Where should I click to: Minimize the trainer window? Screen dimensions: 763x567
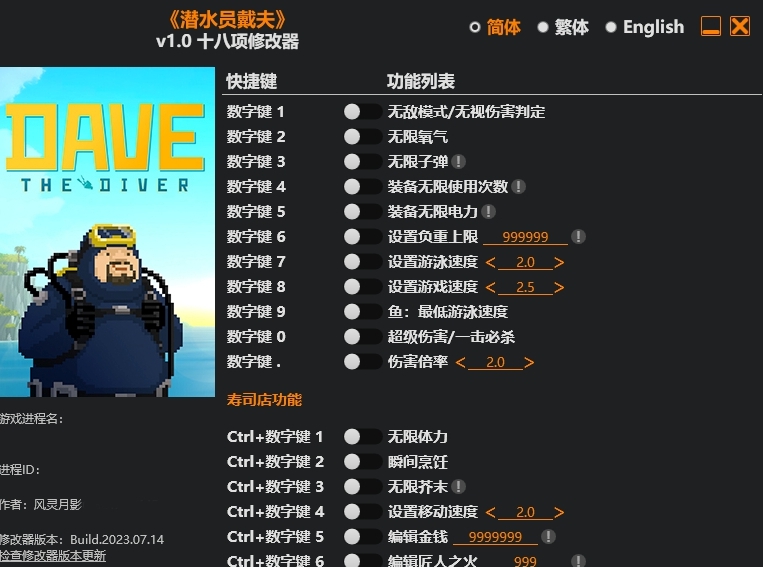pos(710,26)
